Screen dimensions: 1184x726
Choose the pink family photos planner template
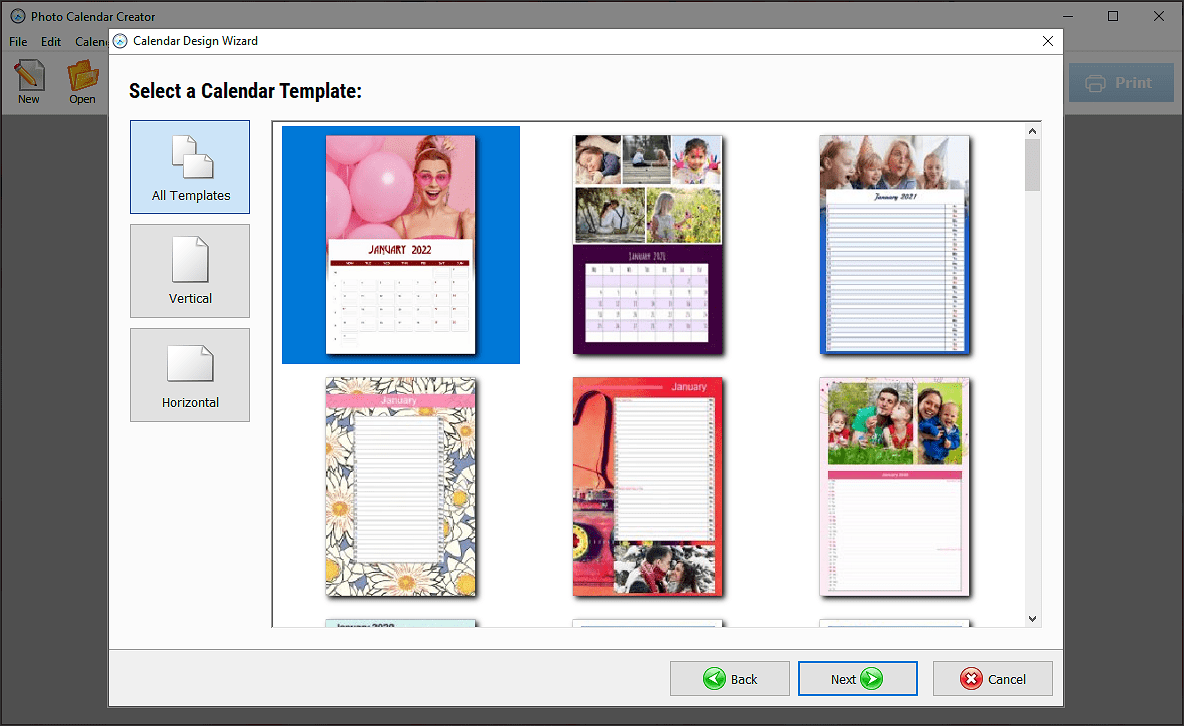pyautogui.click(x=894, y=487)
